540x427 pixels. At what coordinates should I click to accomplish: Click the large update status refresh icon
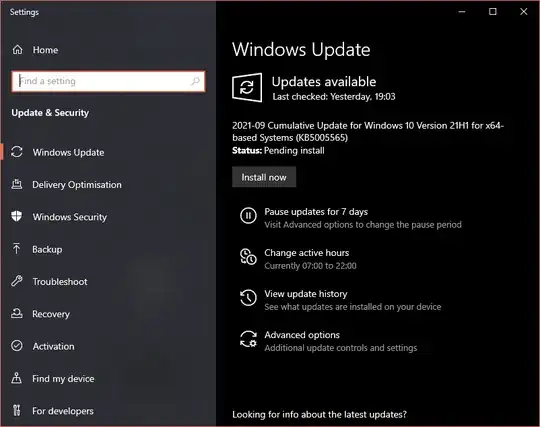pyautogui.click(x=247, y=87)
